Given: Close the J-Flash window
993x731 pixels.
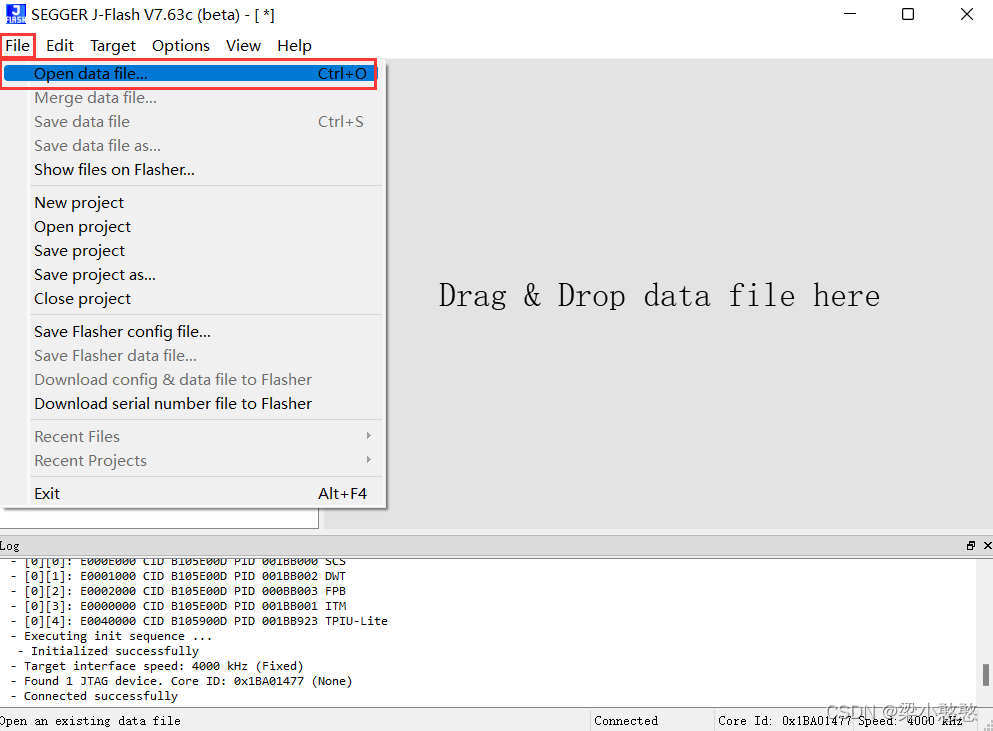Looking at the screenshot, I should (966, 14).
